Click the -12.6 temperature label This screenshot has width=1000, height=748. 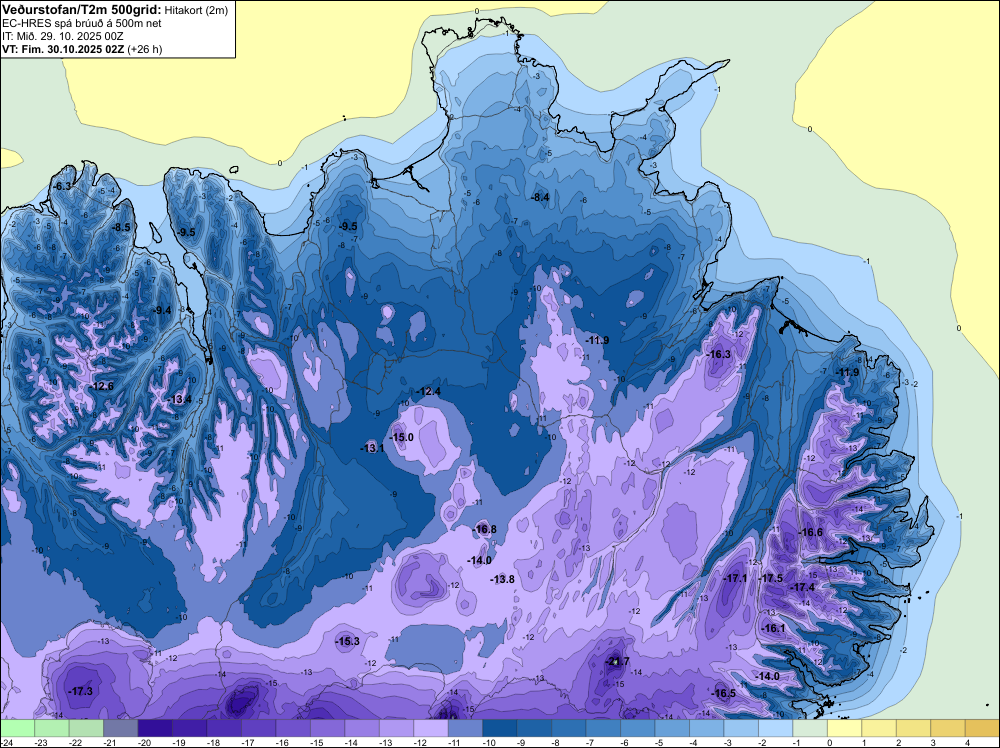(101, 386)
